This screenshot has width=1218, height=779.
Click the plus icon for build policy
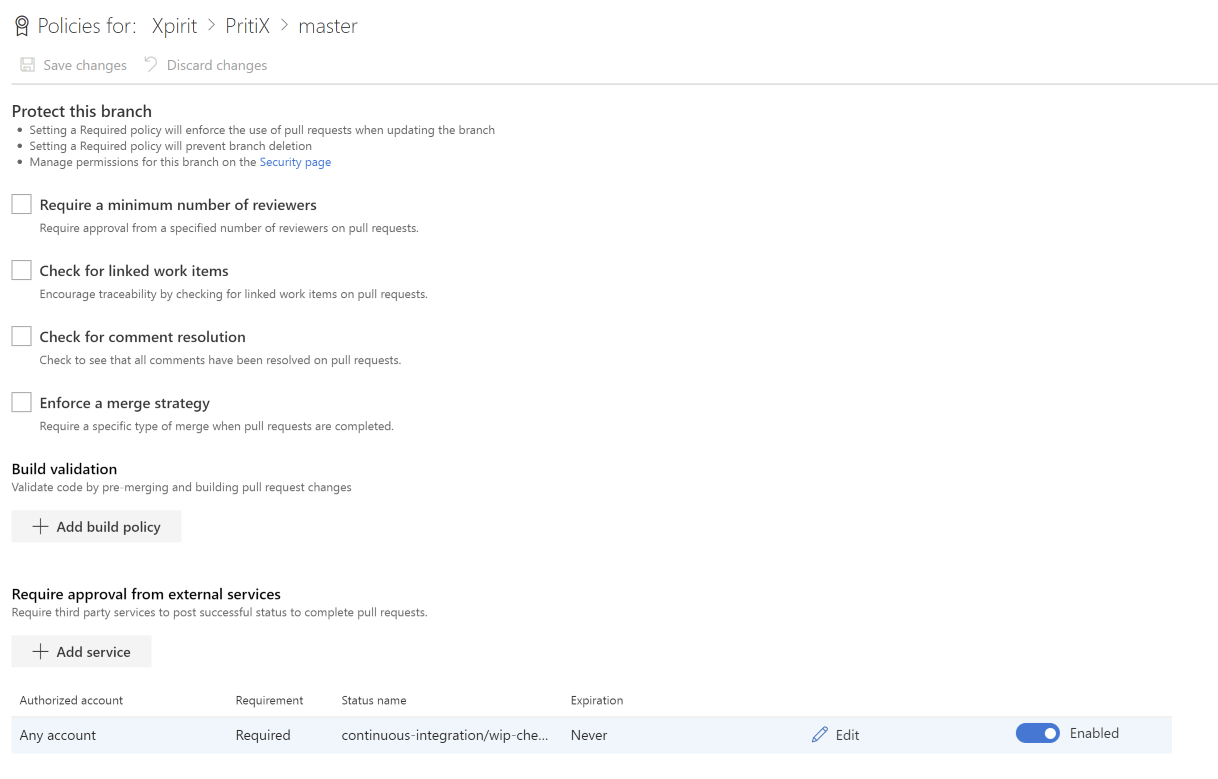click(x=40, y=527)
